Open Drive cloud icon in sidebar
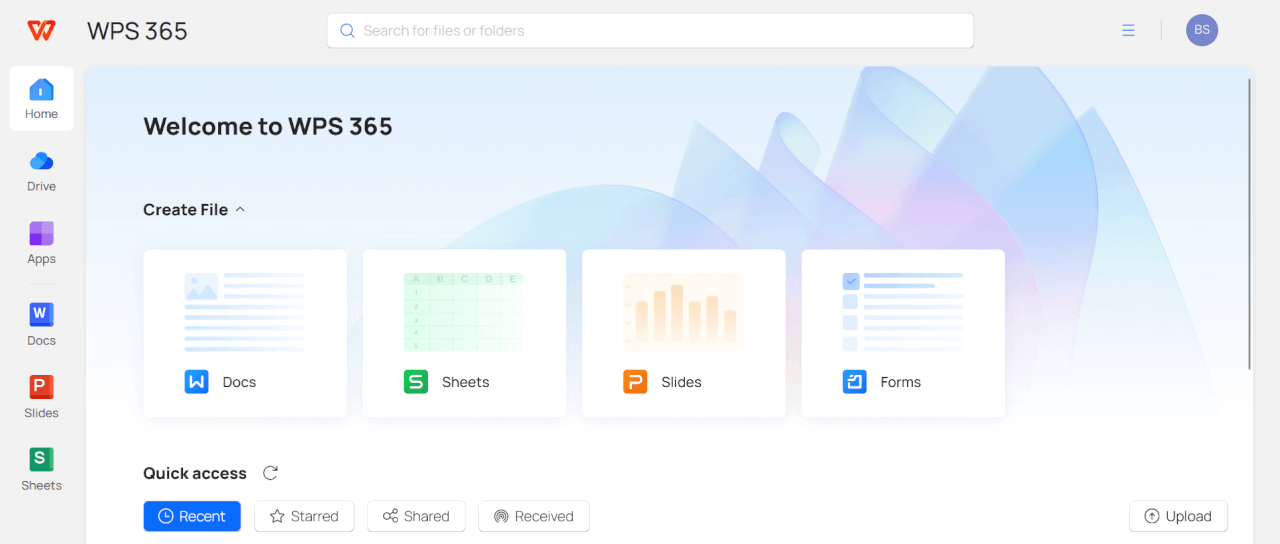This screenshot has width=1280, height=544. (41, 161)
